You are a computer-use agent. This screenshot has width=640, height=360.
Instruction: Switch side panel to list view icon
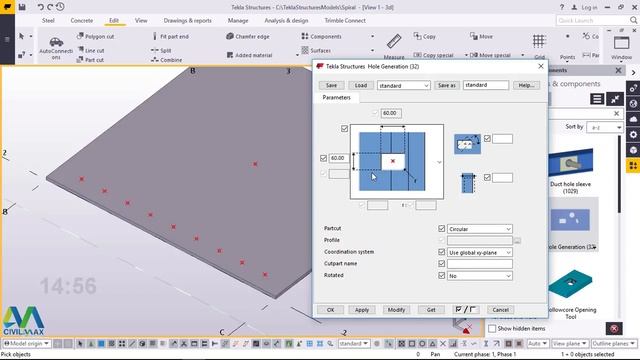(597, 99)
